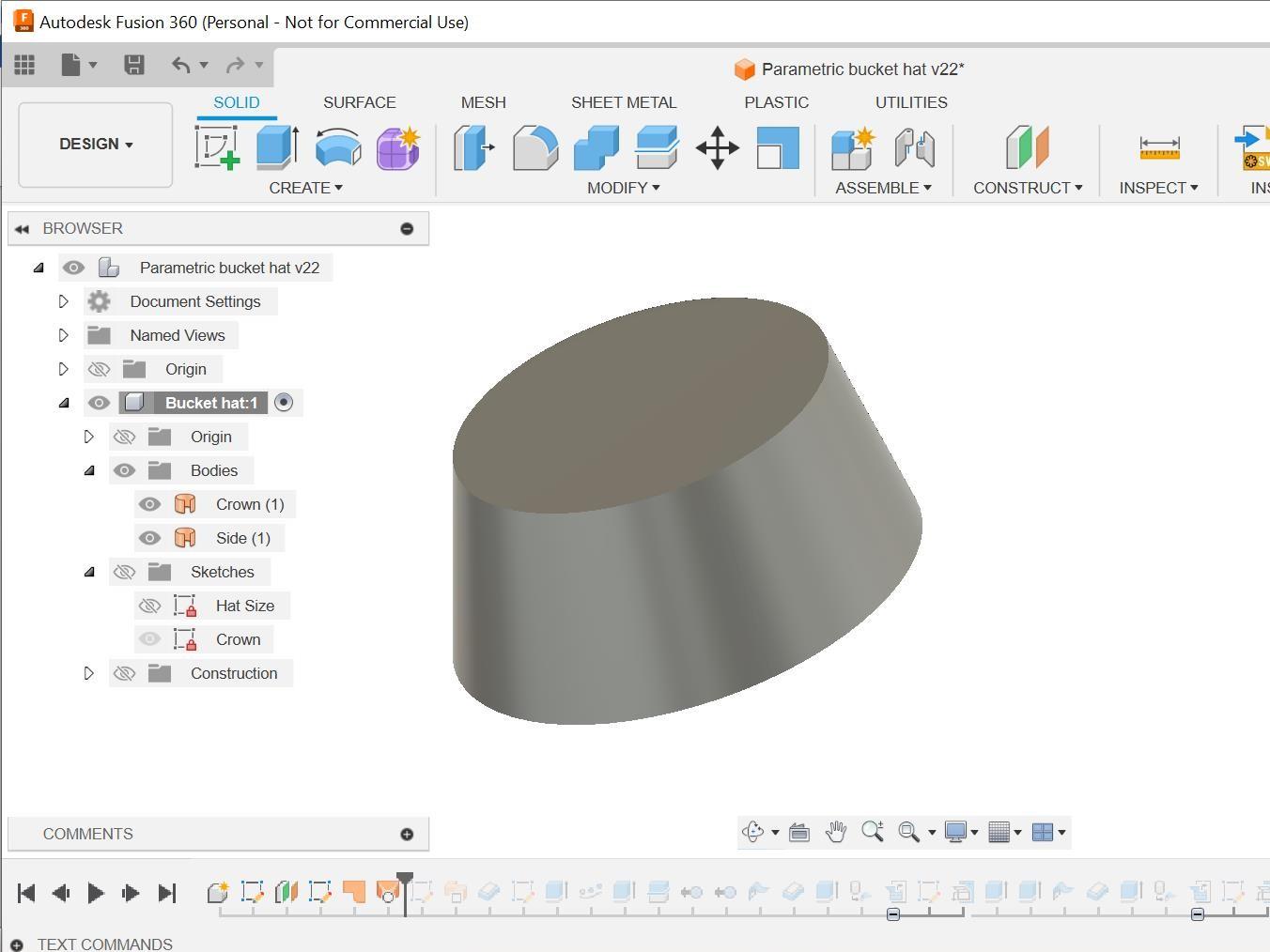Select the Extrude tool
The height and width of the screenshot is (952, 1270).
[277, 147]
